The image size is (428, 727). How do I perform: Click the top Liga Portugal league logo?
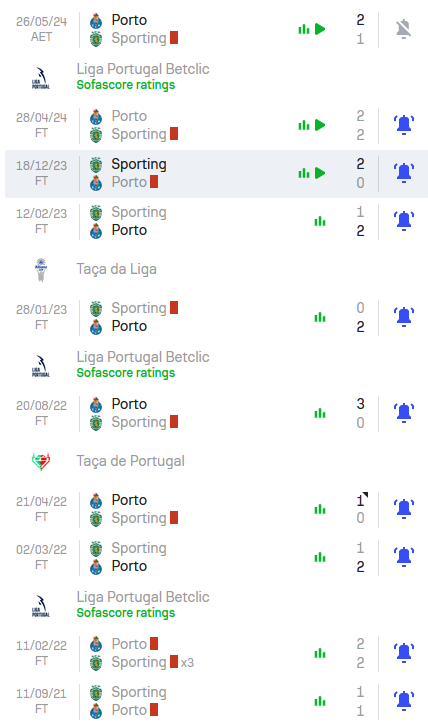pos(41,78)
